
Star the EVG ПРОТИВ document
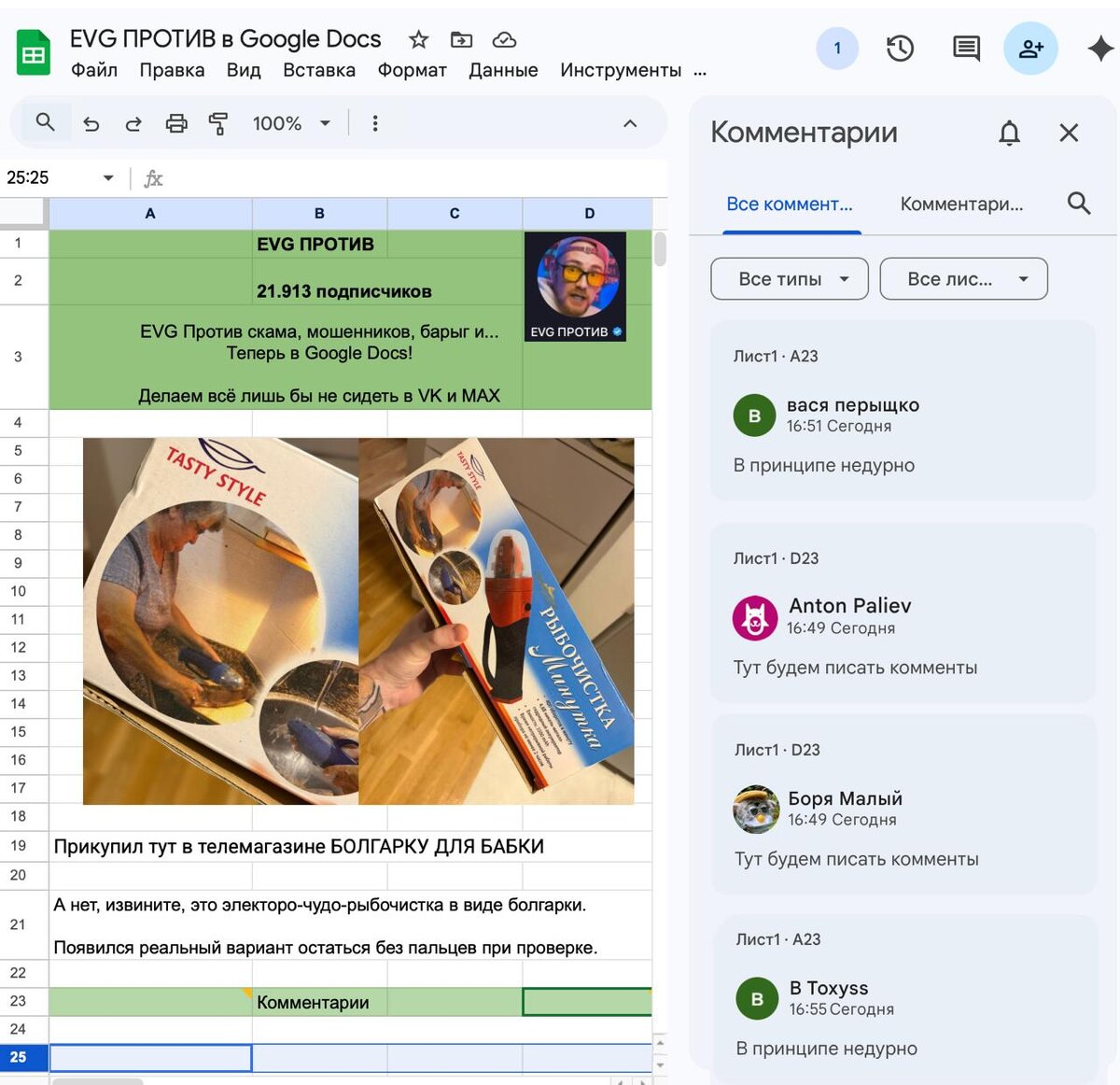coord(418,39)
